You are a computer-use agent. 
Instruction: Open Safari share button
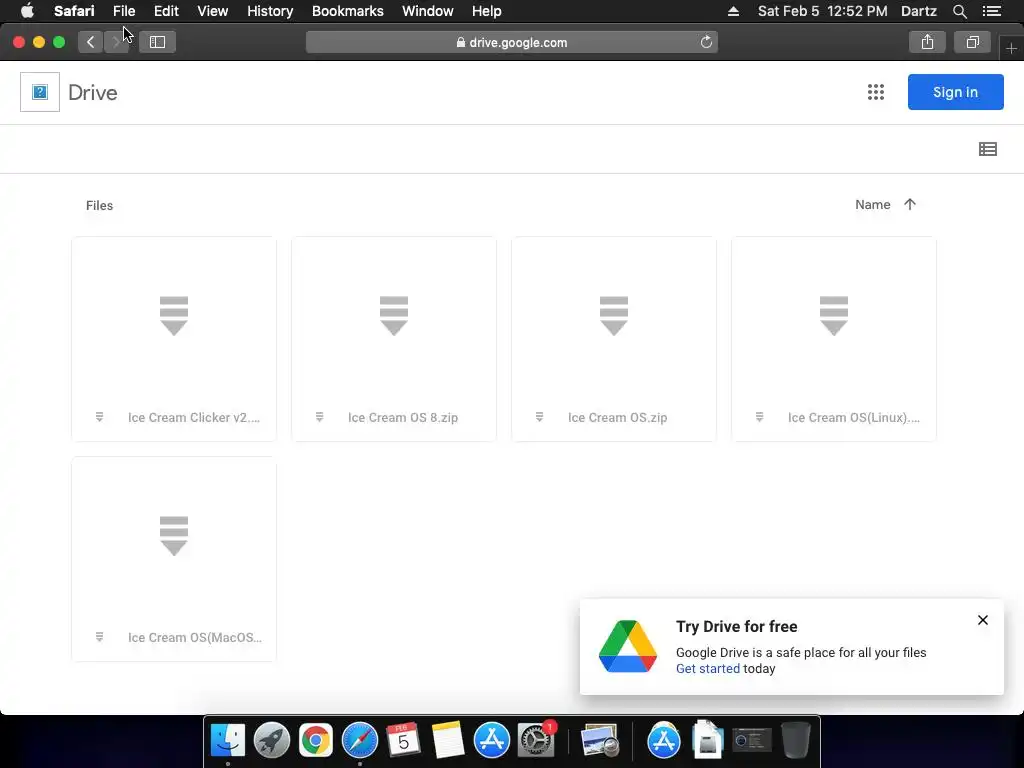tap(927, 42)
